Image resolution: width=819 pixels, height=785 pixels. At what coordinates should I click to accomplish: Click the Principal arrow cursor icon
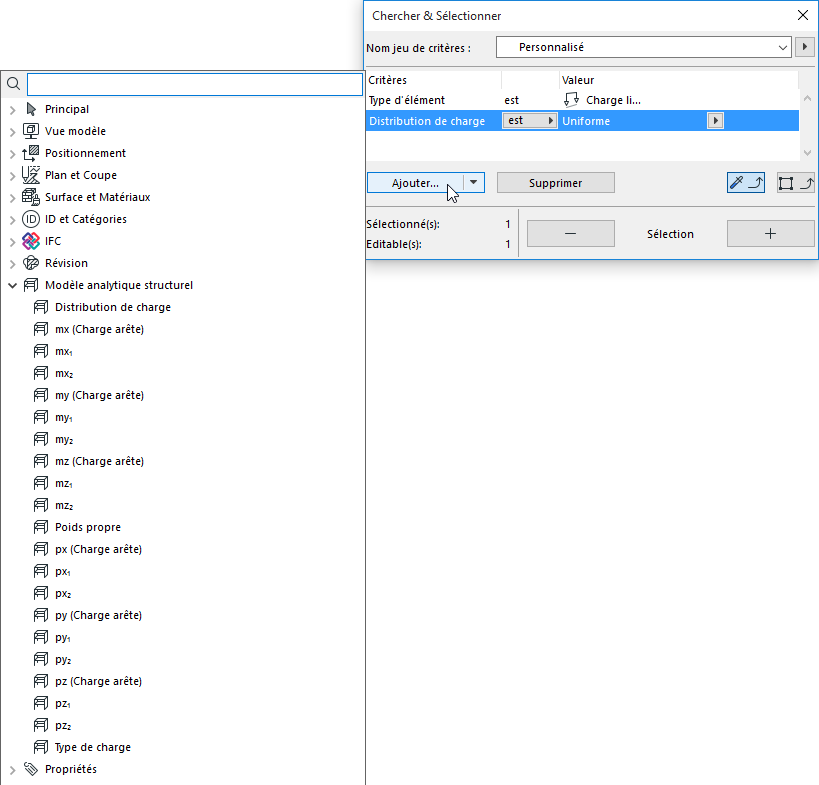click(x=31, y=109)
